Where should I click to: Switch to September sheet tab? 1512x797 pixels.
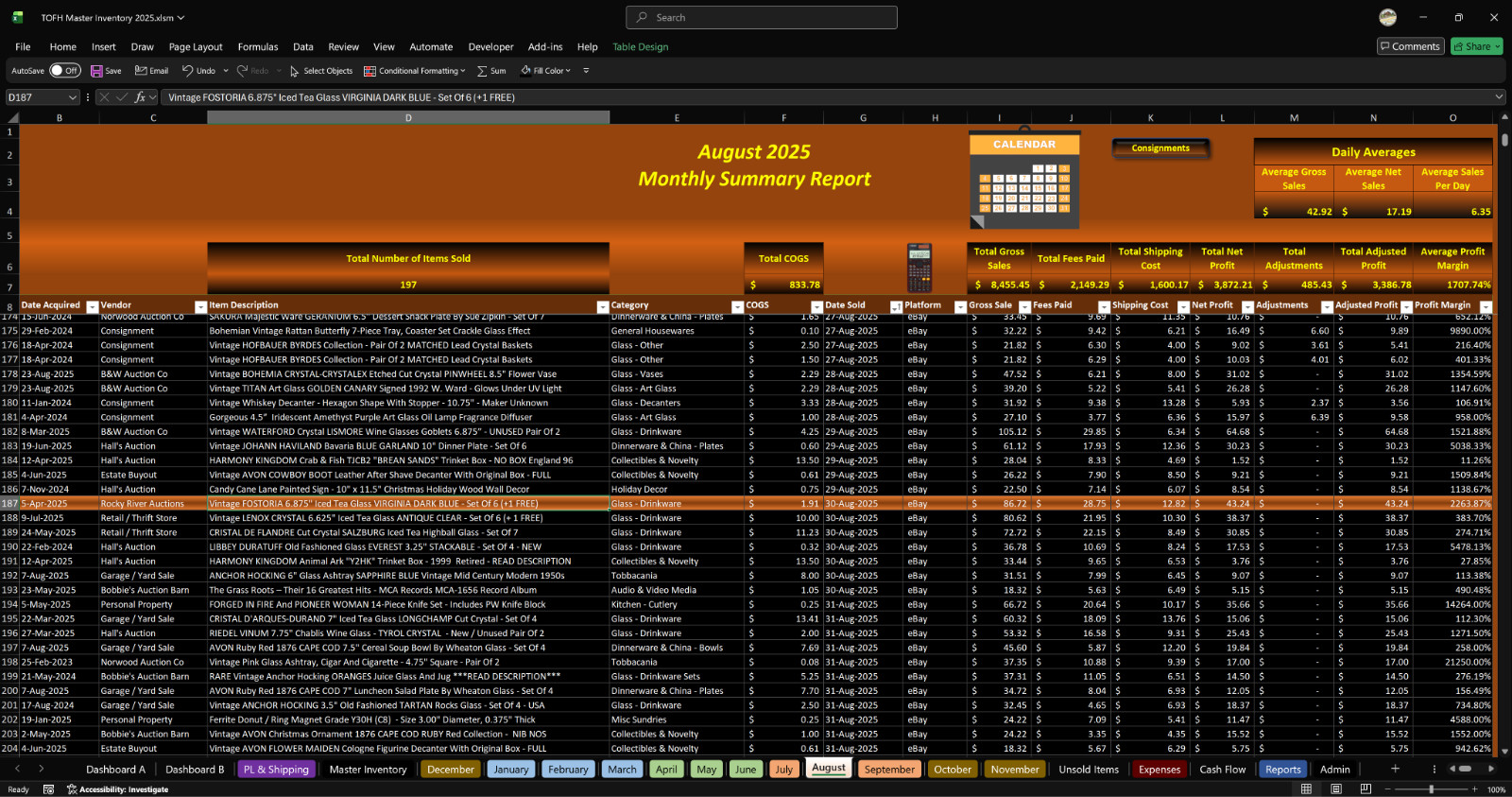click(889, 770)
